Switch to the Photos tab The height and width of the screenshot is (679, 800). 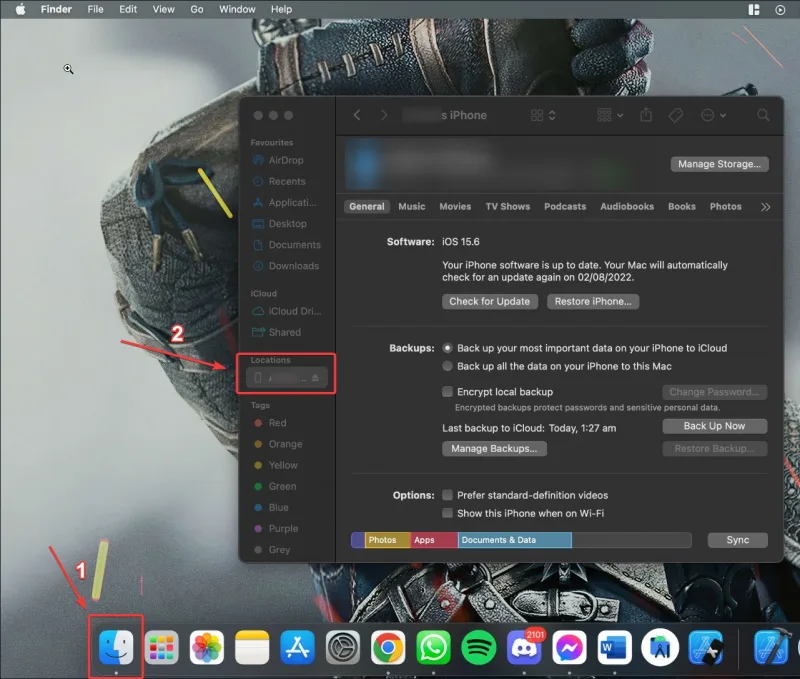click(x=726, y=207)
